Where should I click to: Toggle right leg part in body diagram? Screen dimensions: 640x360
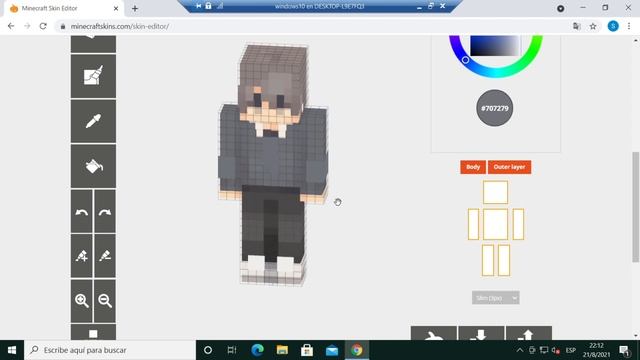[x=504, y=260]
